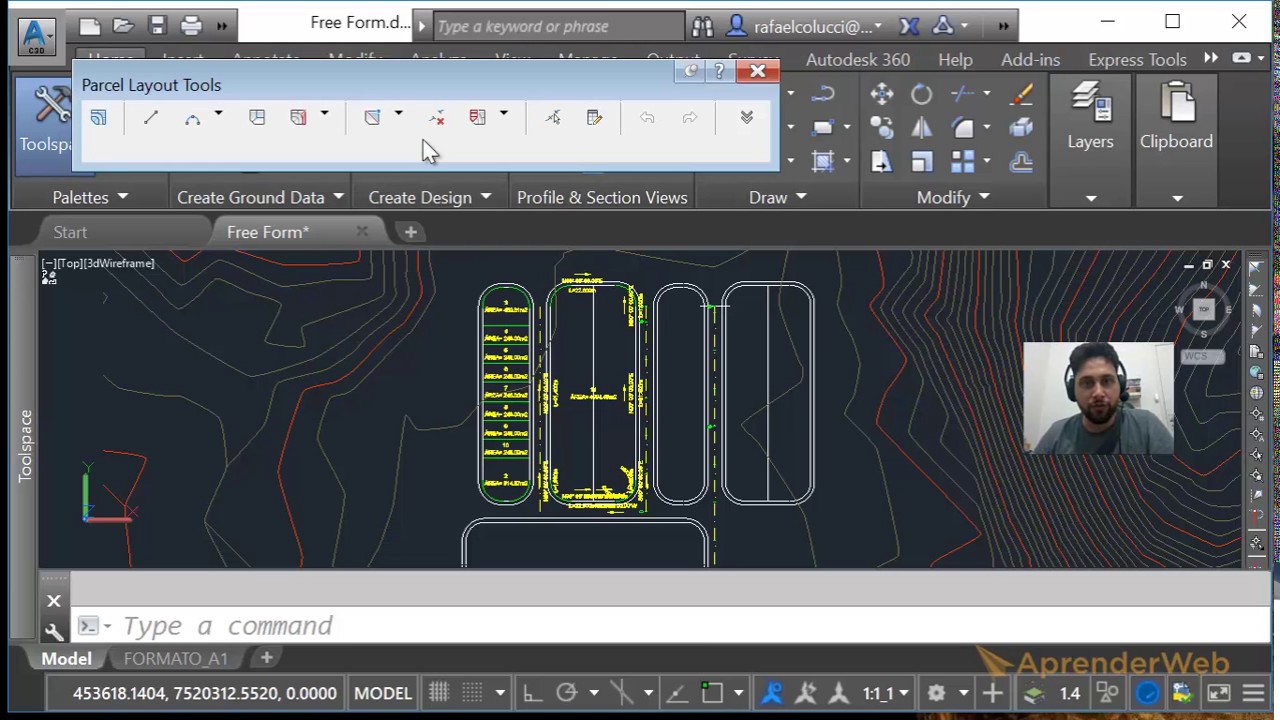Click the Trim tool in Modify panel
Viewport: 1280px width, 720px height.
[x=963, y=94]
